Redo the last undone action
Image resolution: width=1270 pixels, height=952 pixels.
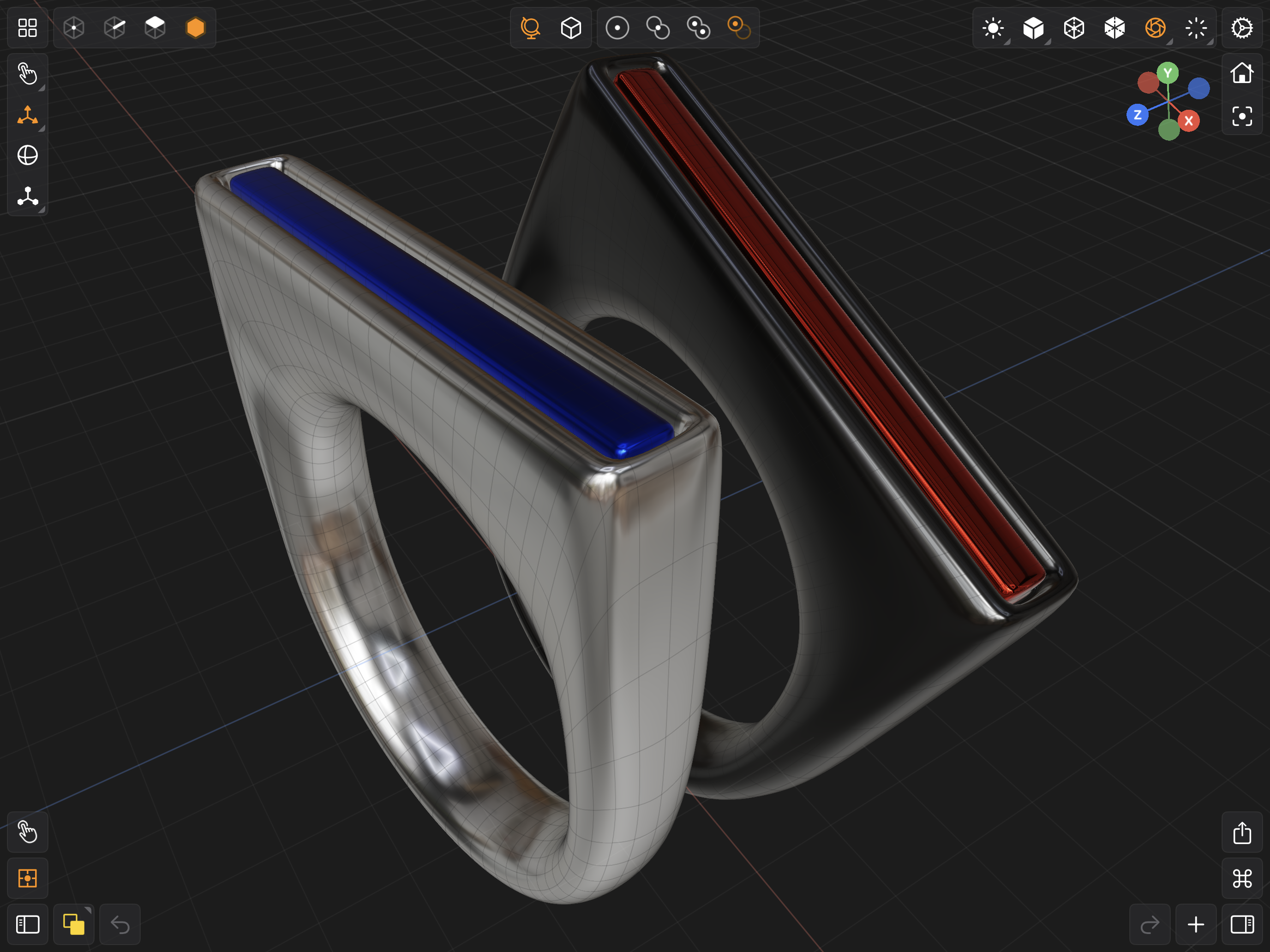click(x=1150, y=924)
